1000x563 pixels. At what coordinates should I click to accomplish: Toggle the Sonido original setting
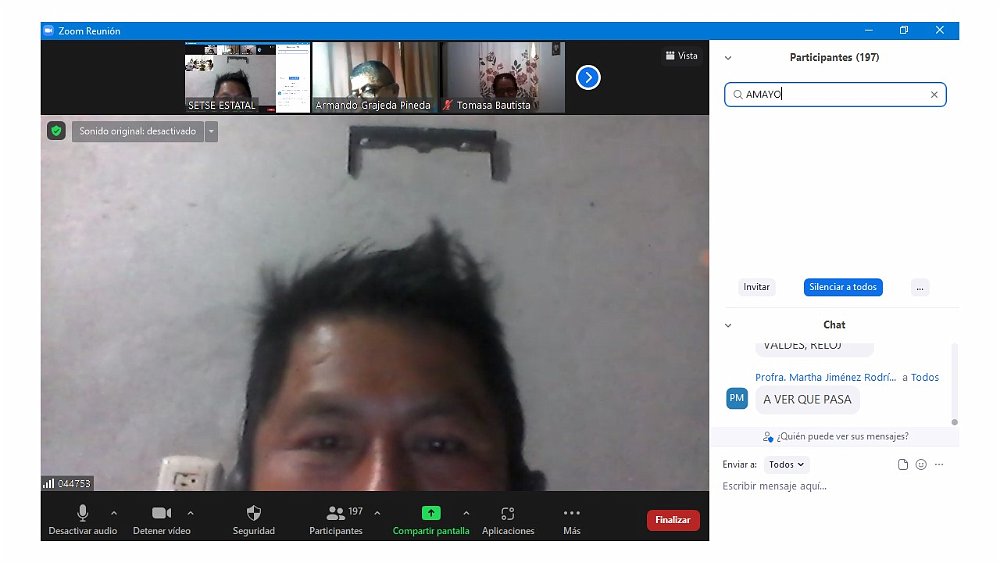pyautogui.click(x=138, y=131)
